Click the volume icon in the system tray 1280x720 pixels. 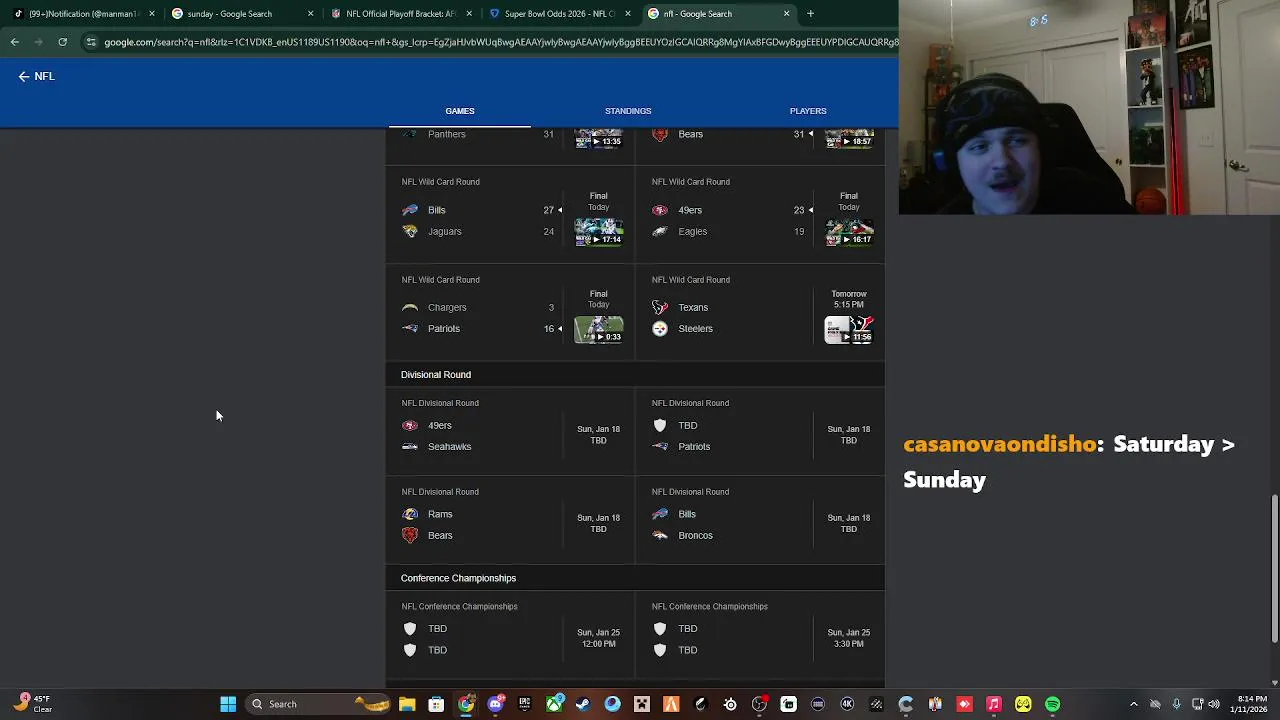(1214, 704)
